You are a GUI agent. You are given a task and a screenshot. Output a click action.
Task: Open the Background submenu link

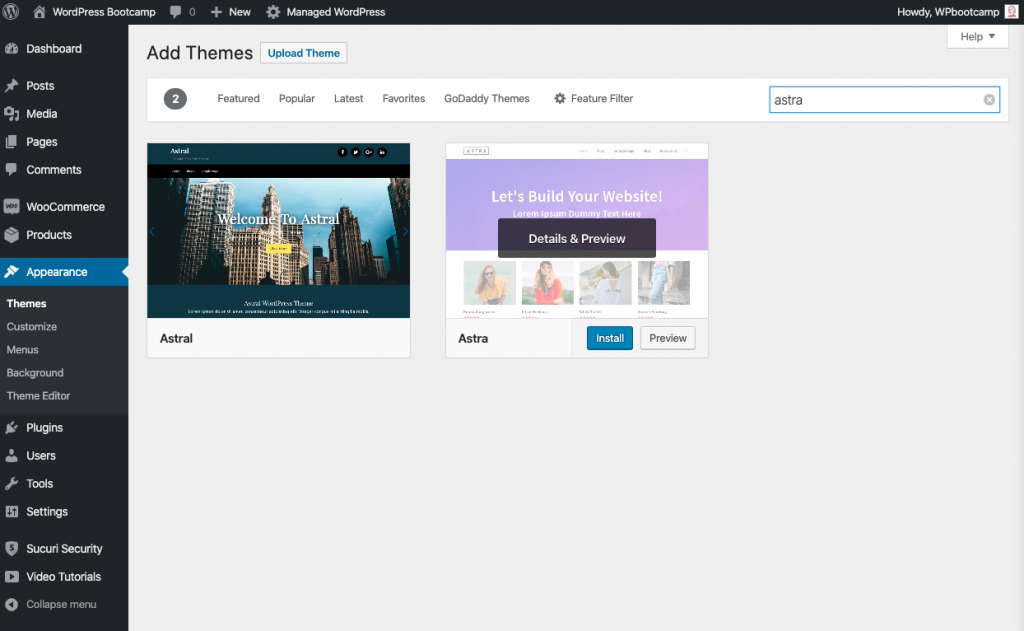[35, 372]
